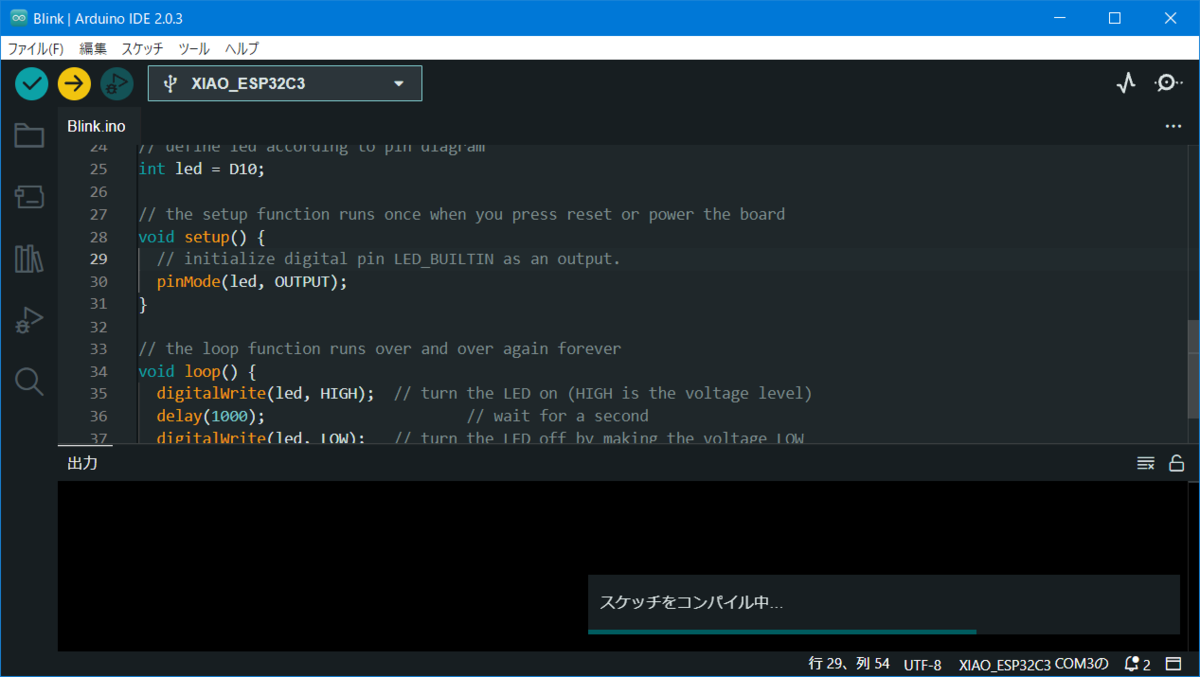Click the Upload arrow button

74,83
